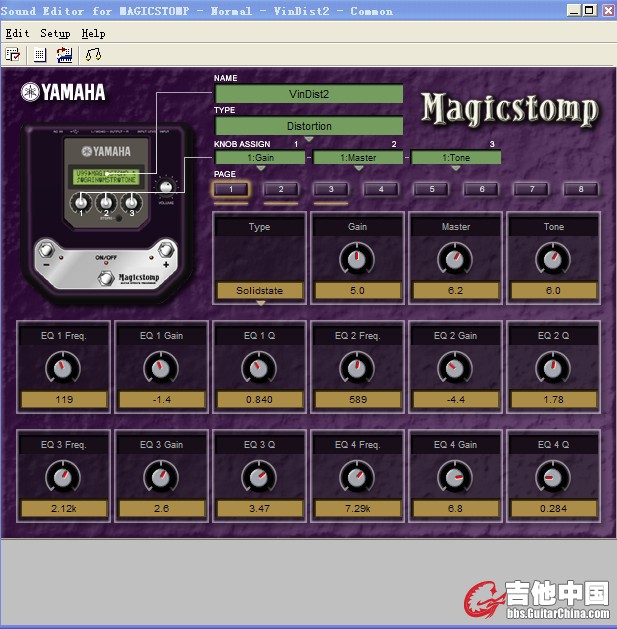Image resolution: width=617 pixels, height=629 pixels.
Task: Open the Solidstate type dropdown
Action: [x=260, y=290]
